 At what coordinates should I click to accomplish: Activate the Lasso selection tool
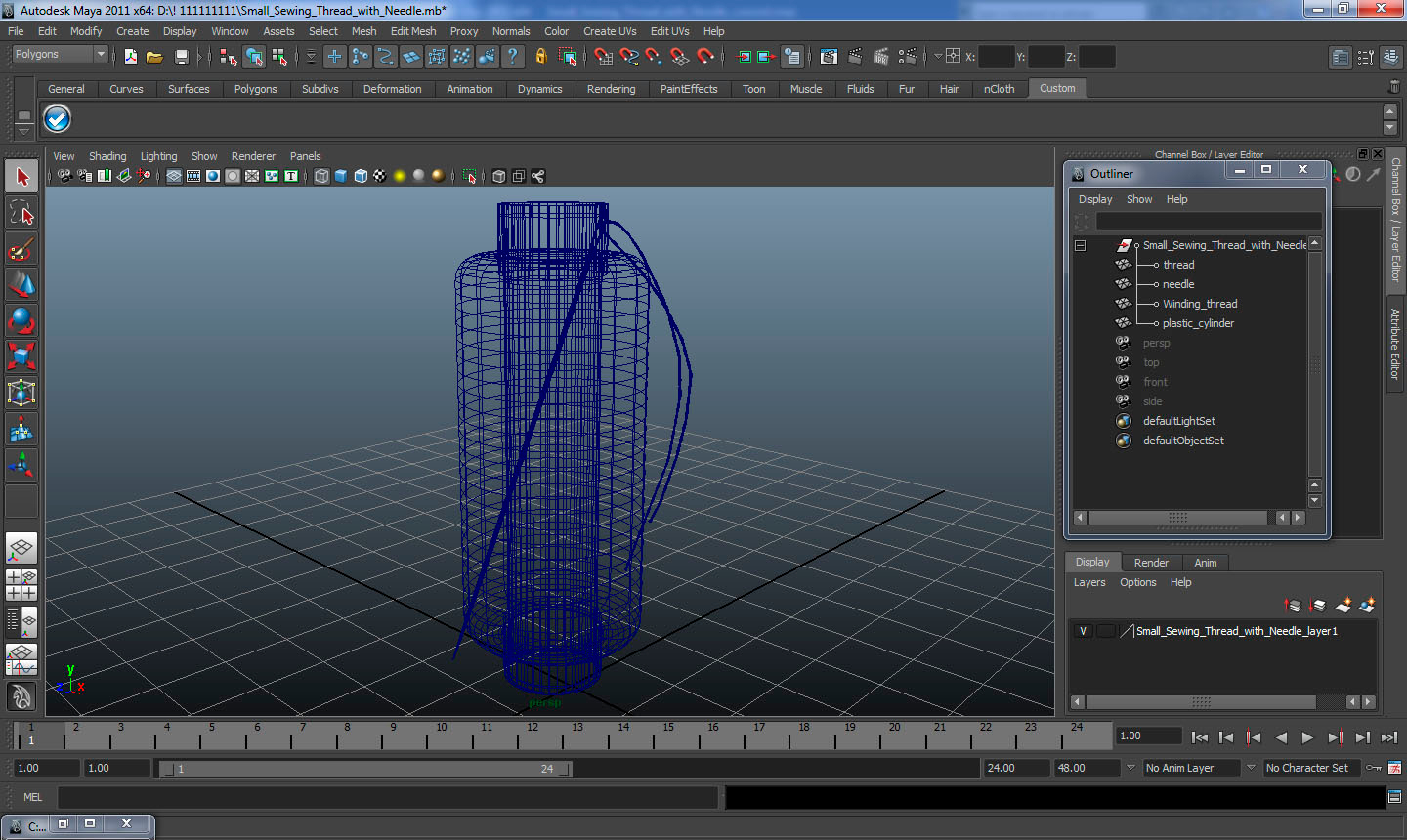21,213
